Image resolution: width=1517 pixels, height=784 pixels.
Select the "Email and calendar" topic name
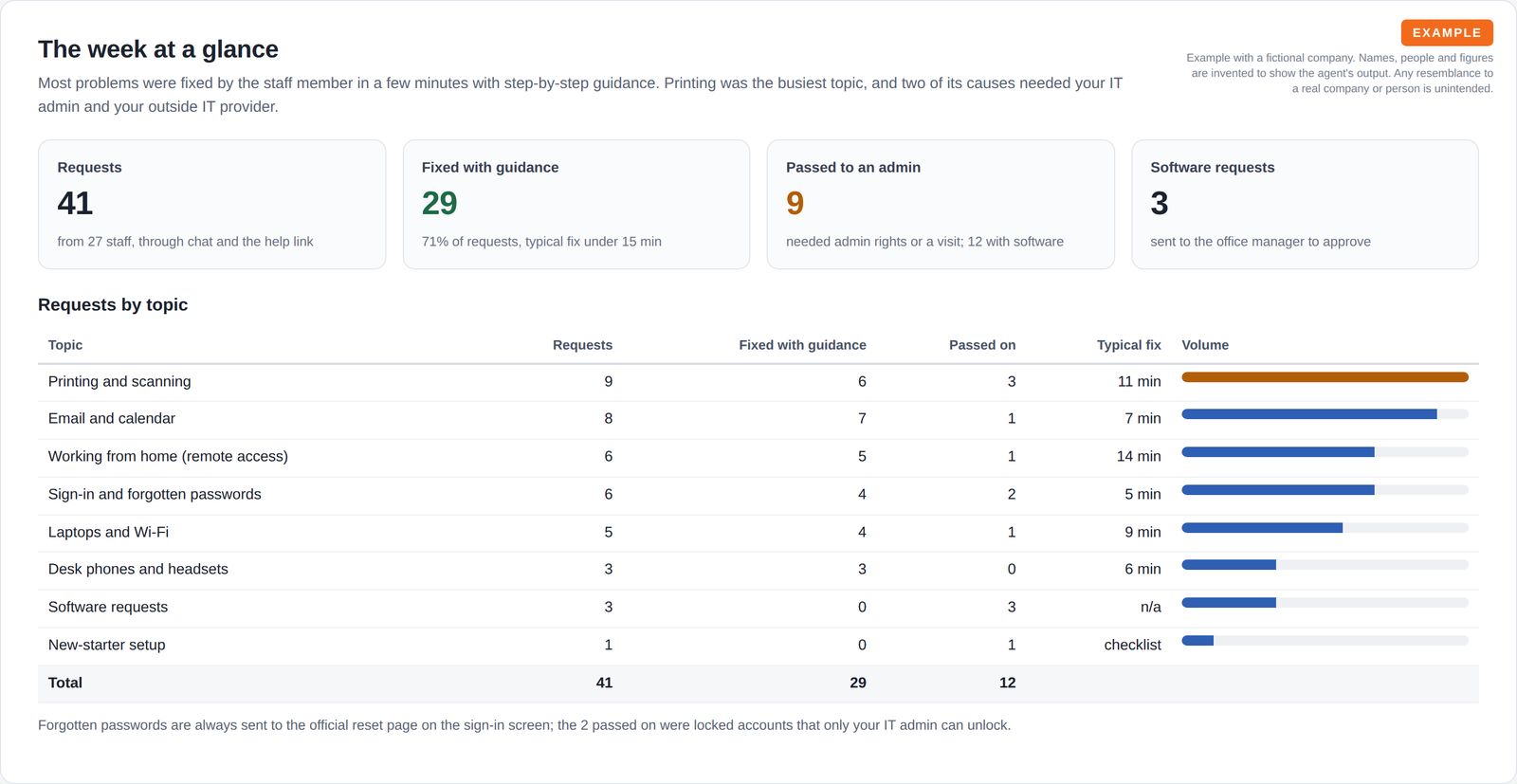(x=112, y=418)
